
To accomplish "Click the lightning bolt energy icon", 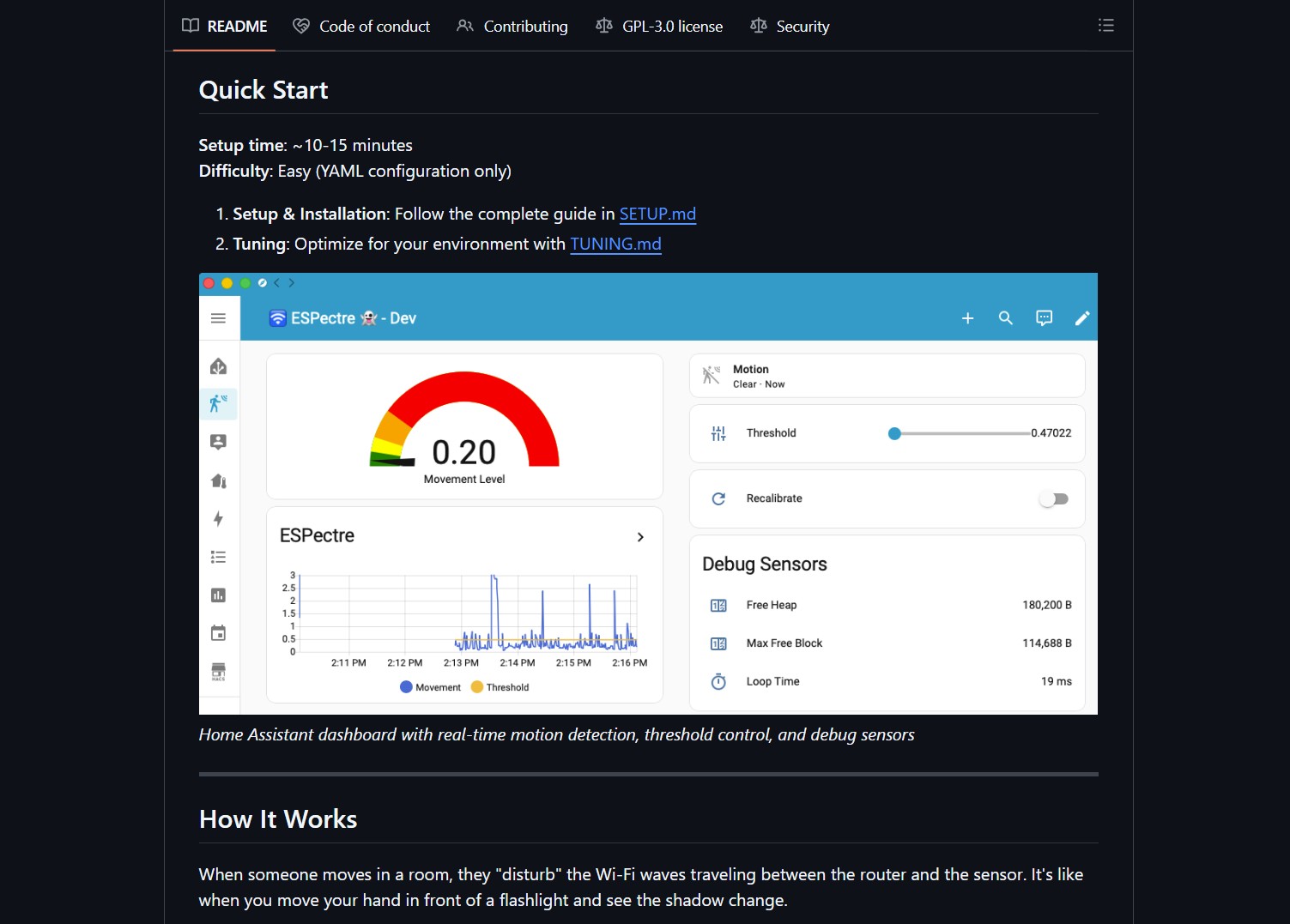I will (218, 519).
